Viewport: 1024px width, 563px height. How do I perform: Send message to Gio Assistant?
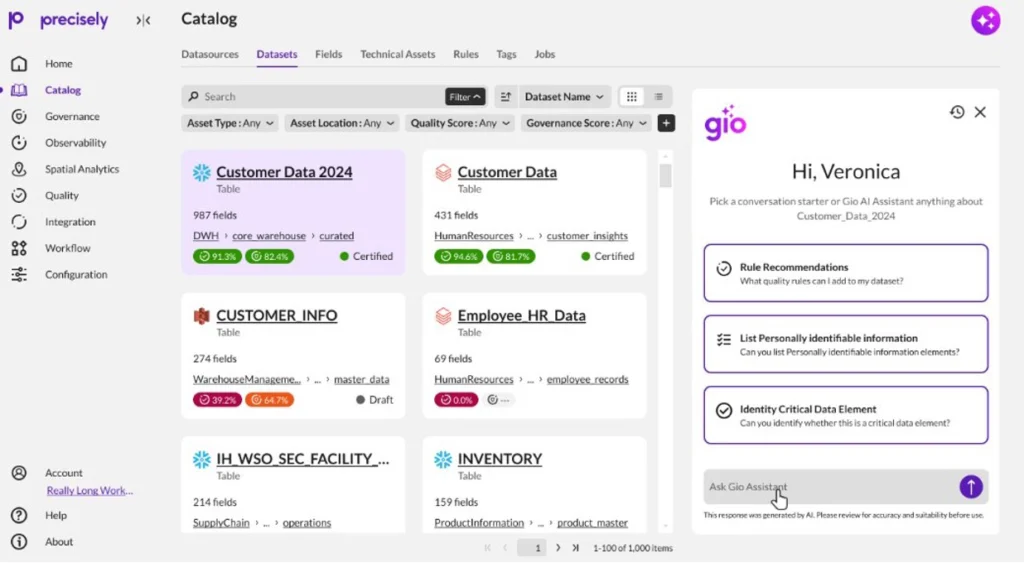click(x=971, y=487)
